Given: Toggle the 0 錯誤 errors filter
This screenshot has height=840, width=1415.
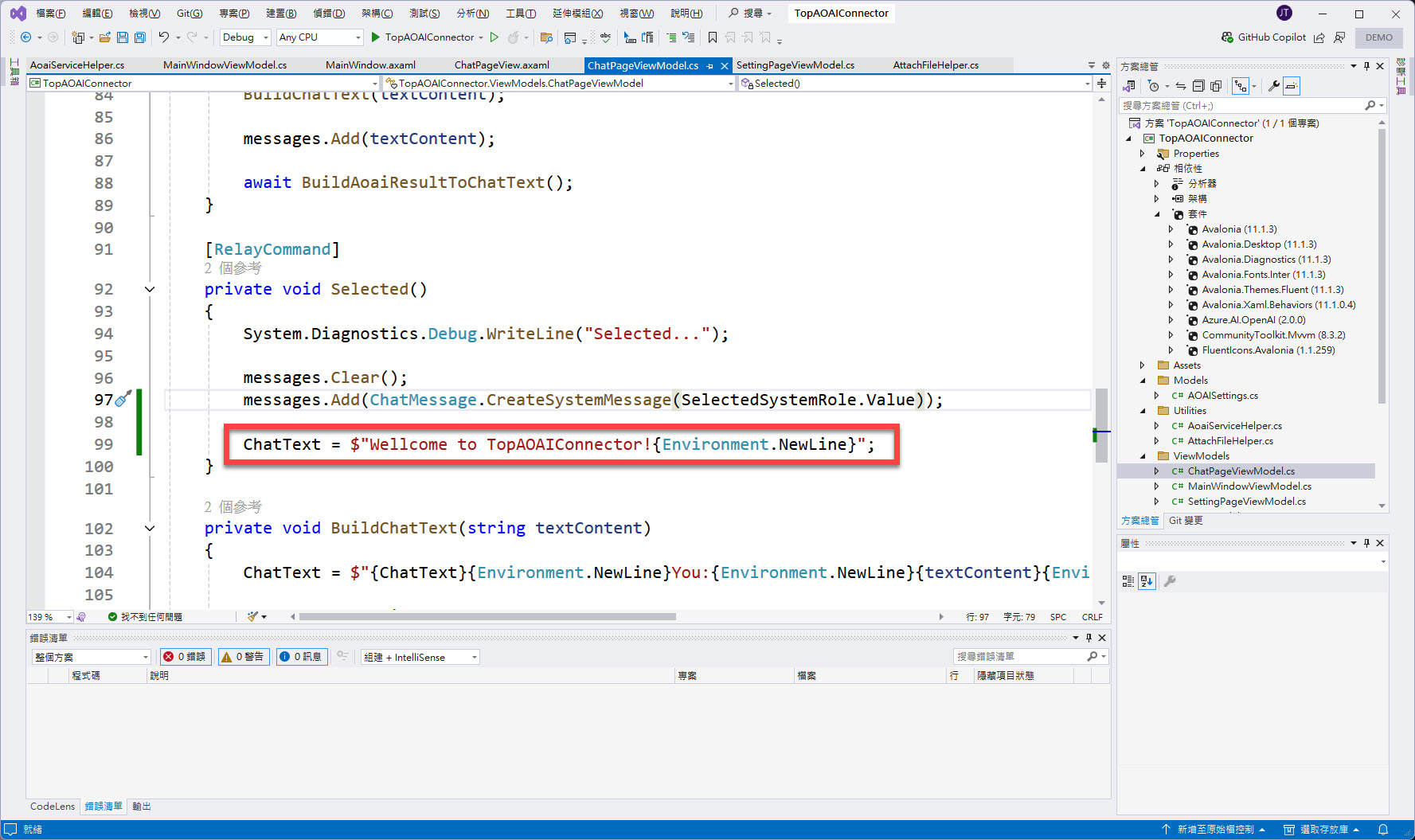Looking at the screenshot, I should pyautogui.click(x=186, y=657).
